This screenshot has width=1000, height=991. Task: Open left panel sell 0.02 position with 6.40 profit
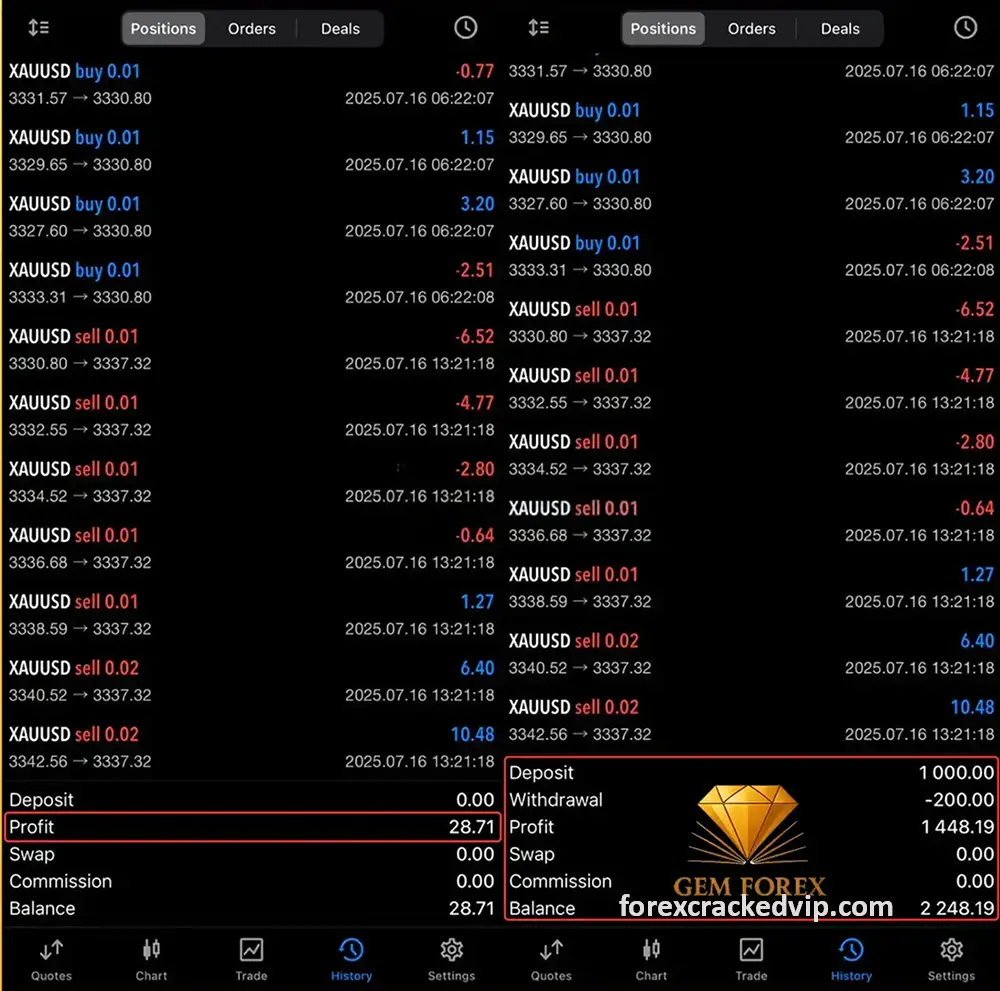(251, 681)
